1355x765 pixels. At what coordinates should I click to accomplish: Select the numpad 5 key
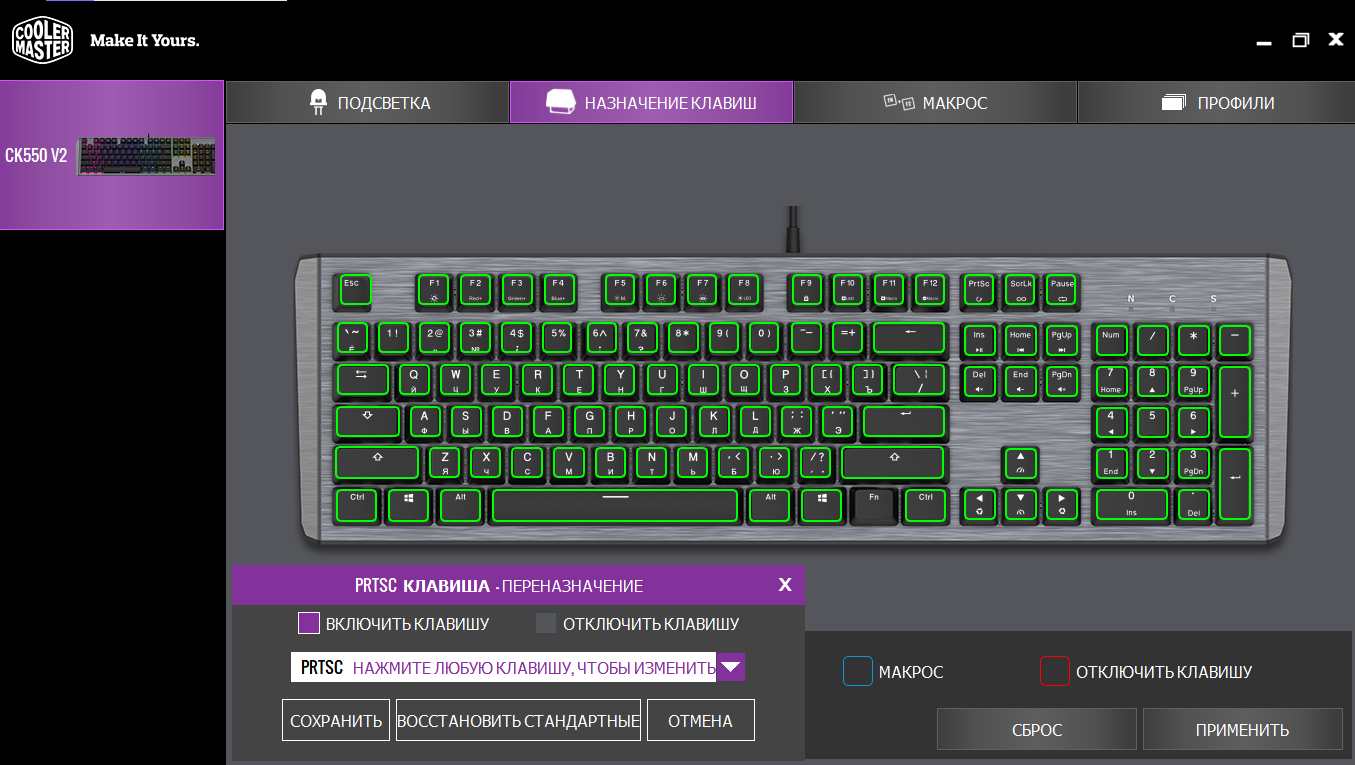coord(1152,422)
